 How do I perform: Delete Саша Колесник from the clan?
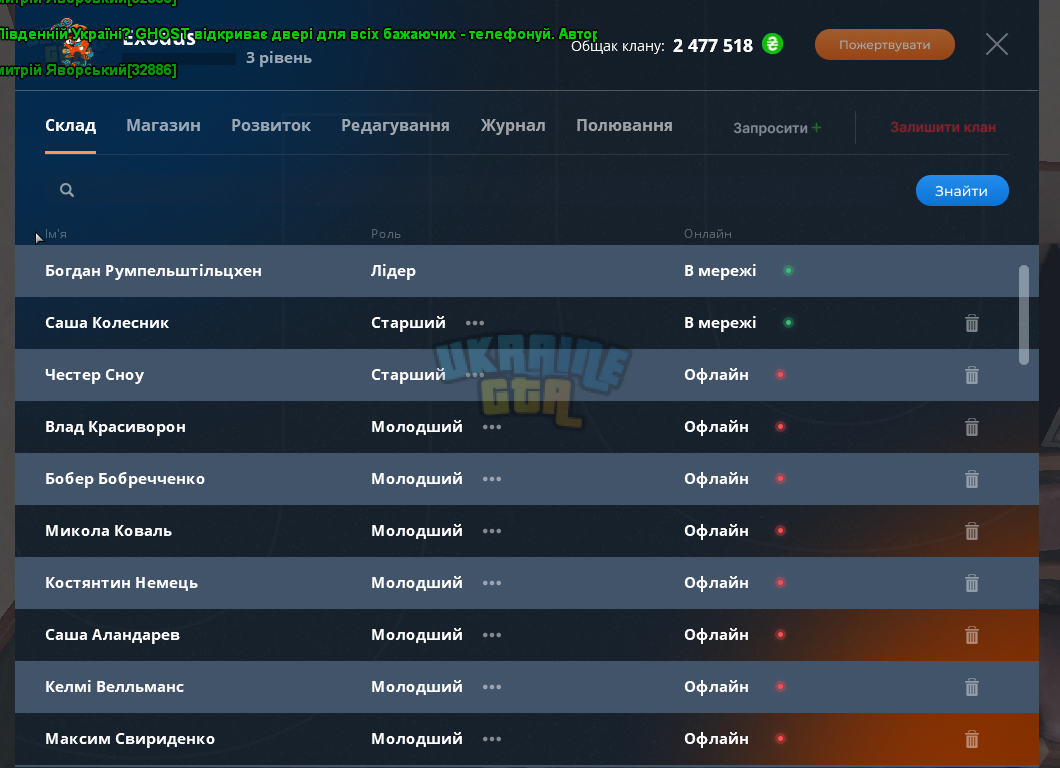pos(971,323)
